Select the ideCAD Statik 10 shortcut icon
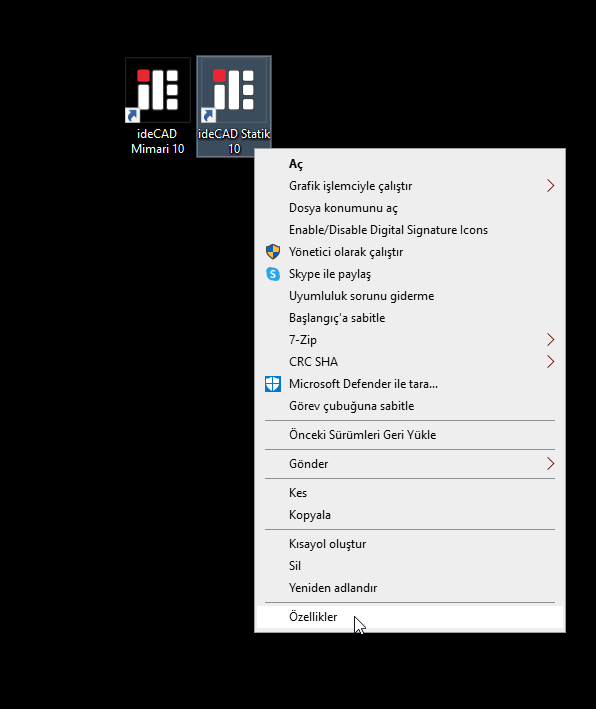The height and width of the screenshot is (709, 596). click(234, 107)
